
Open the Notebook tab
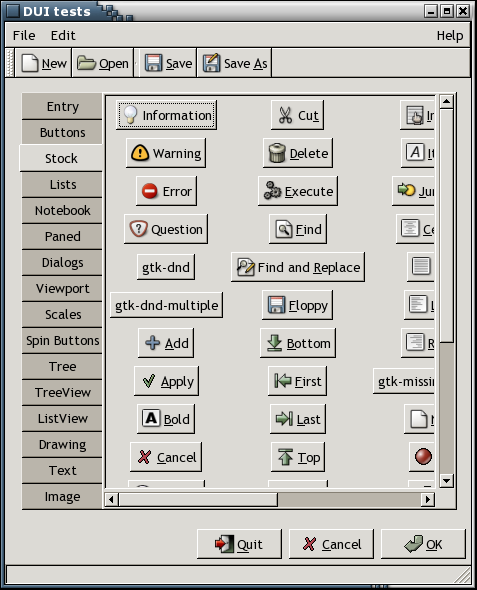62,210
